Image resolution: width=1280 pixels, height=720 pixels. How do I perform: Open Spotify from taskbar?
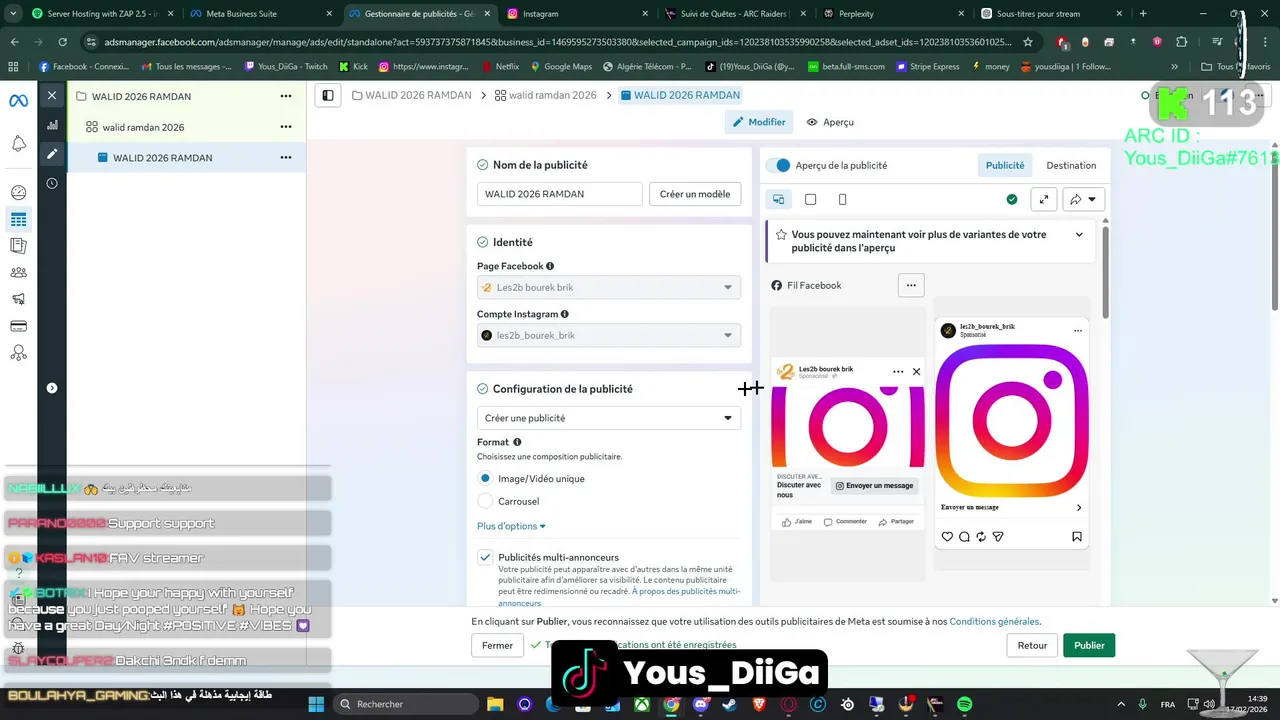click(x=964, y=704)
